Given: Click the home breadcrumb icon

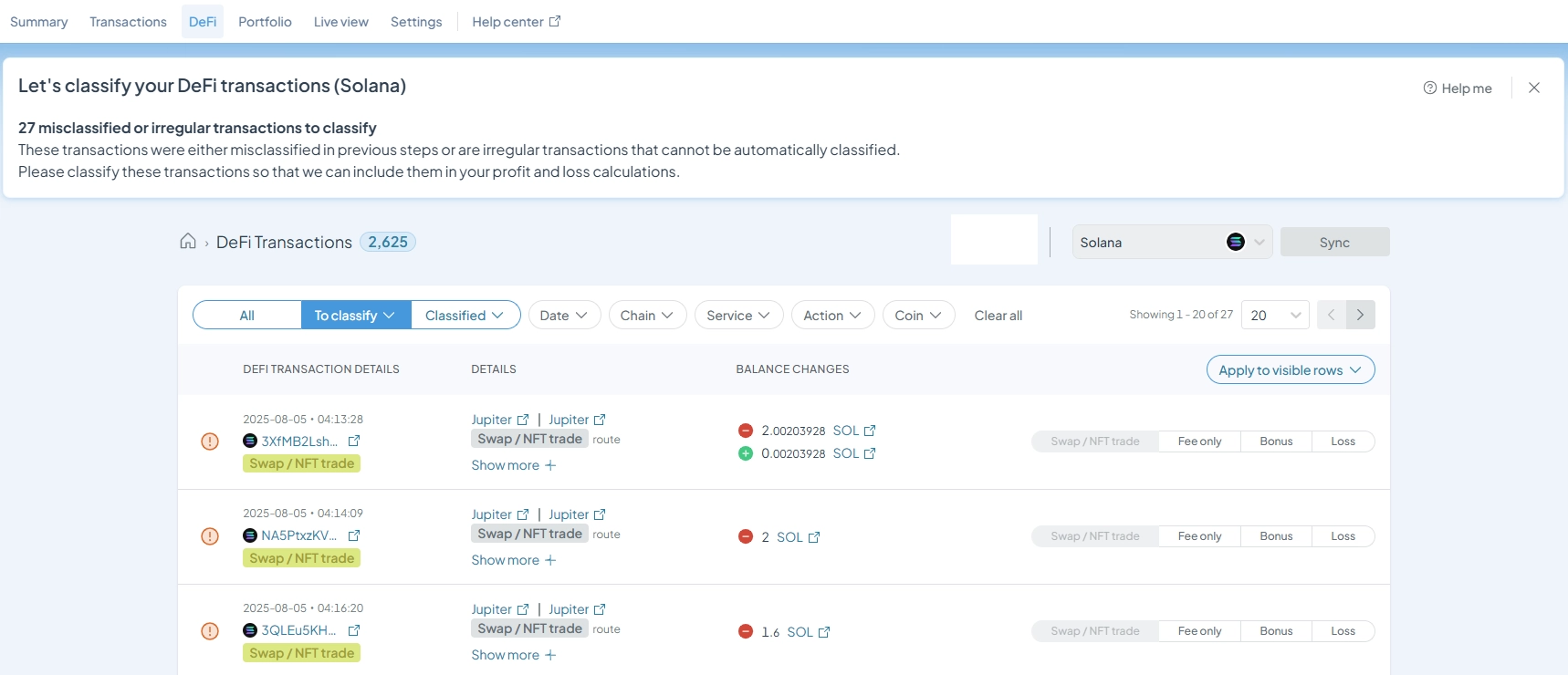Looking at the screenshot, I should pyautogui.click(x=188, y=241).
